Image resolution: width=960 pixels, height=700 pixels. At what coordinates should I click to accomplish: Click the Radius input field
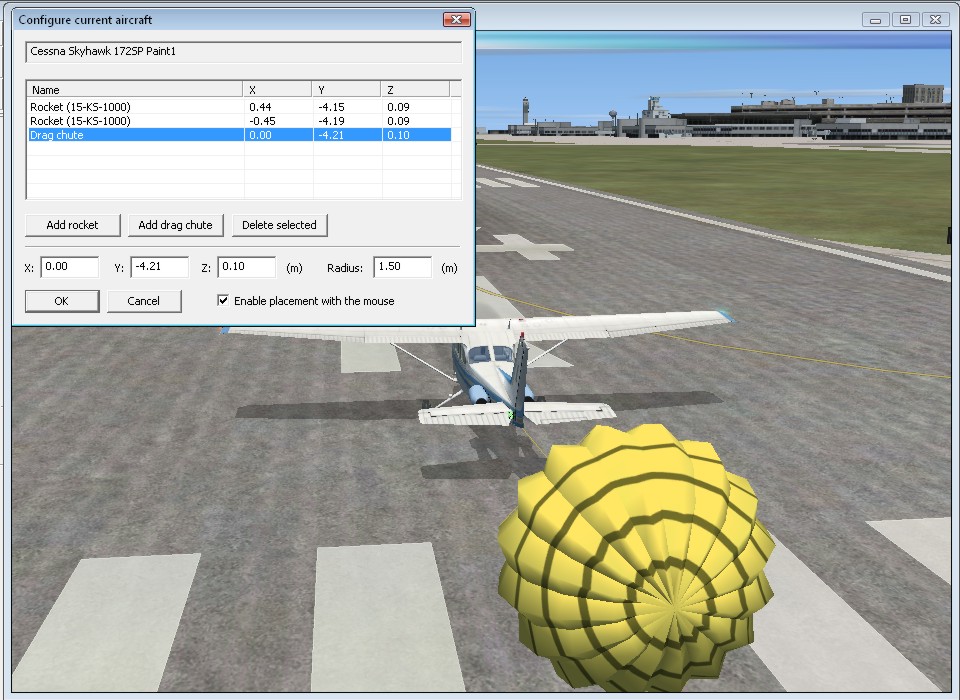click(x=402, y=267)
